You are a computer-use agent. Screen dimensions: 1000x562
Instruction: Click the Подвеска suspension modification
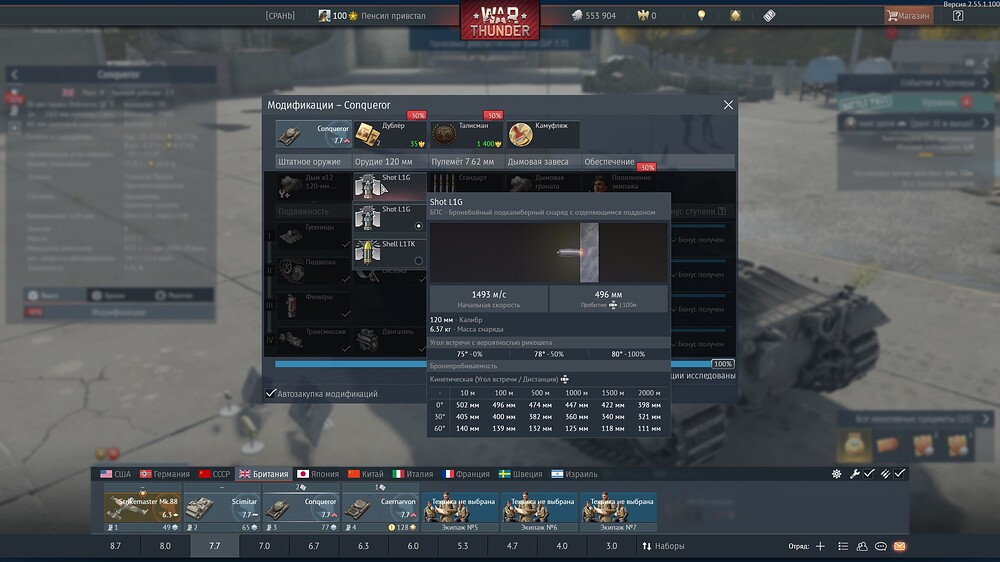pos(314,270)
